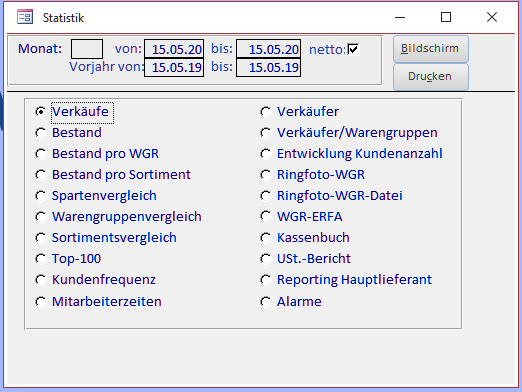
Task: Choose the Alarme radio option
Action: 266,302
